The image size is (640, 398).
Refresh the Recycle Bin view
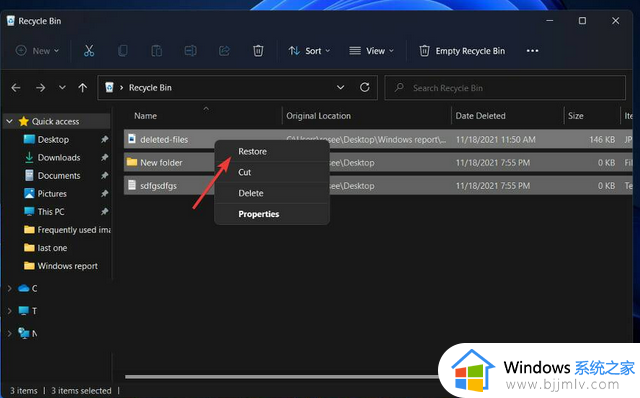tap(364, 87)
